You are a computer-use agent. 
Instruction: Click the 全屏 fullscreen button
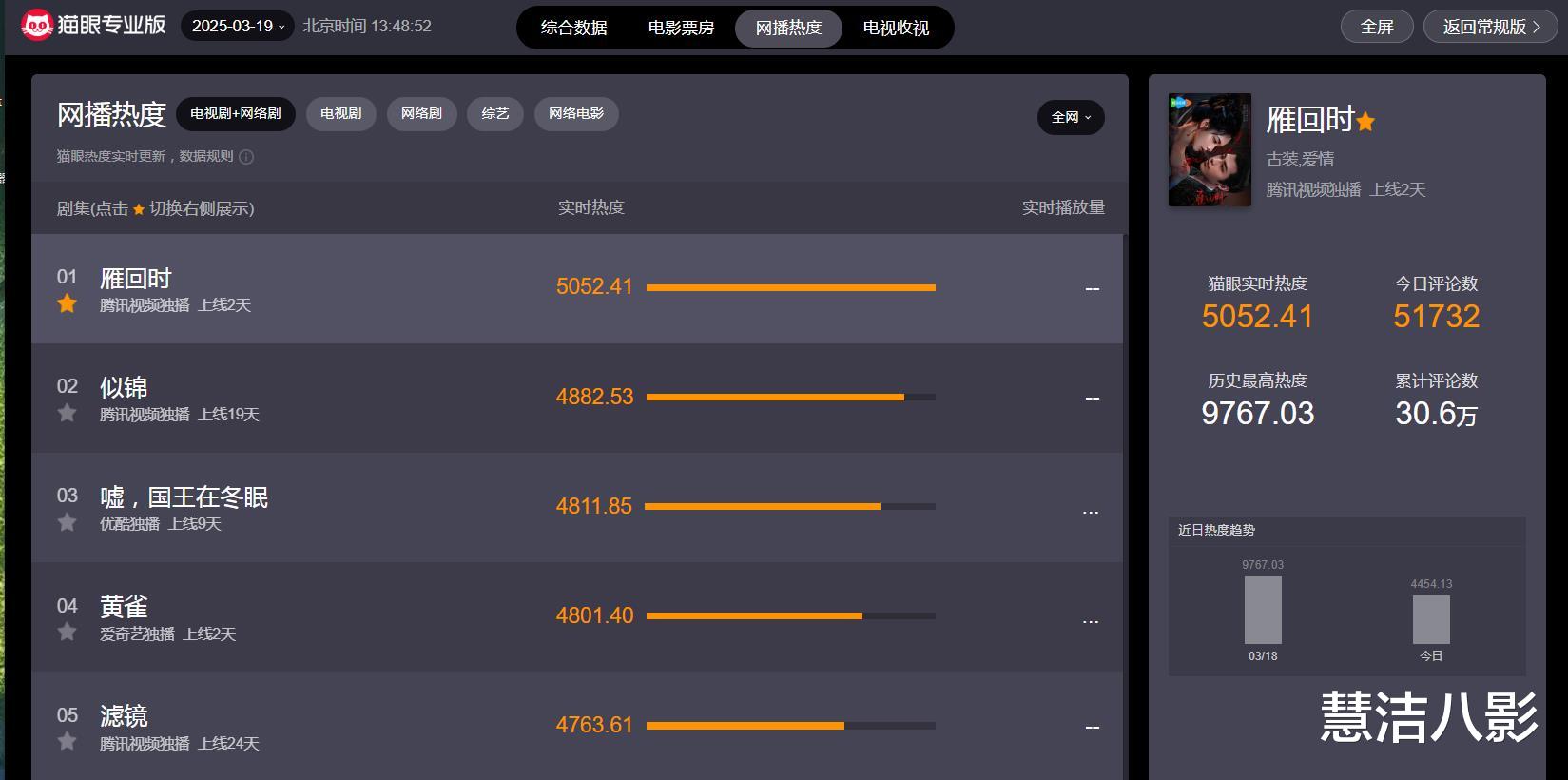point(1377,27)
